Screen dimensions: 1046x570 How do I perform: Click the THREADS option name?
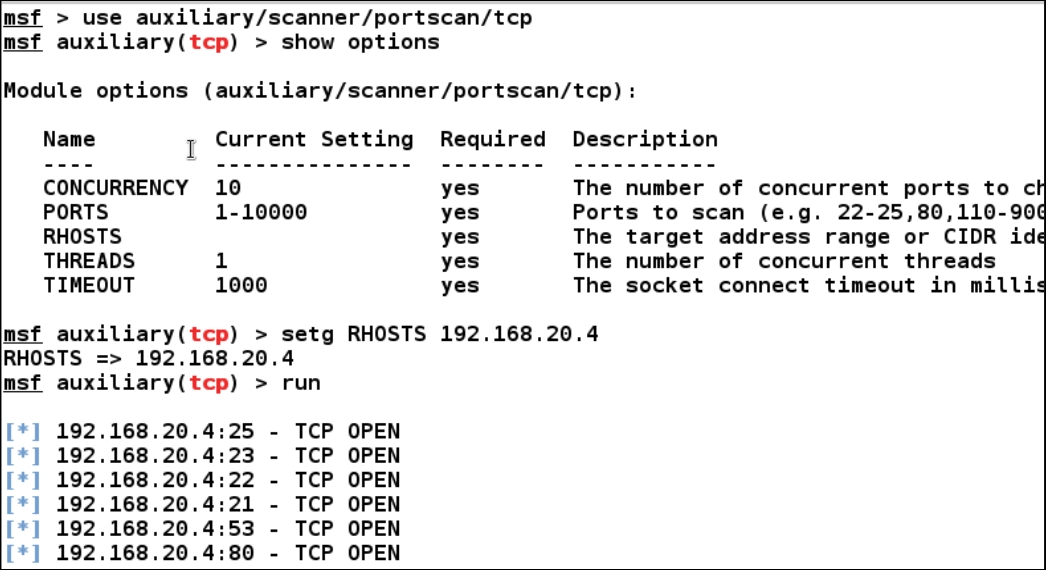(x=89, y=261)
